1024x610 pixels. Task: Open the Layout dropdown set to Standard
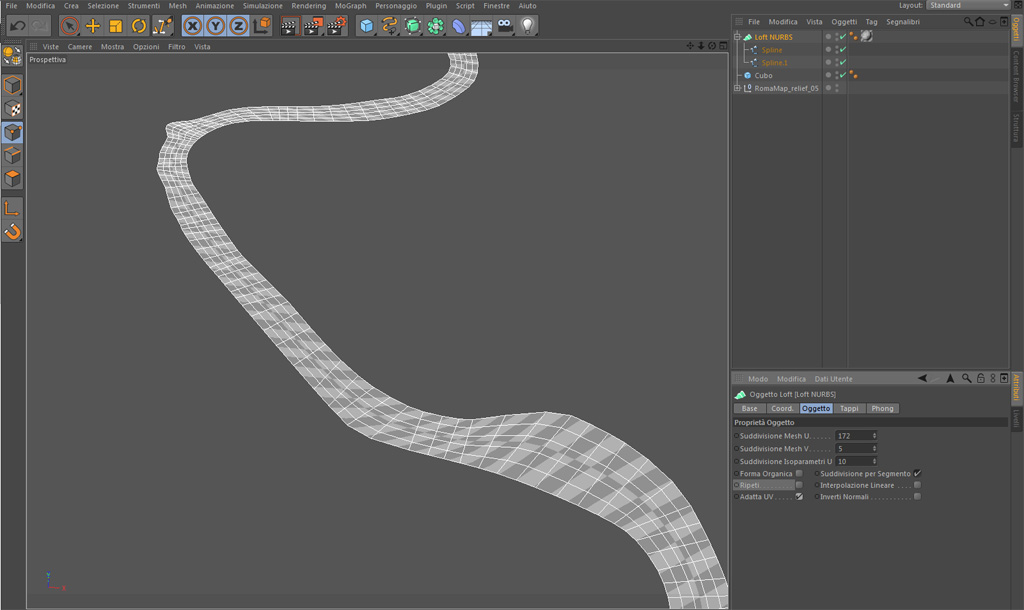967,5
